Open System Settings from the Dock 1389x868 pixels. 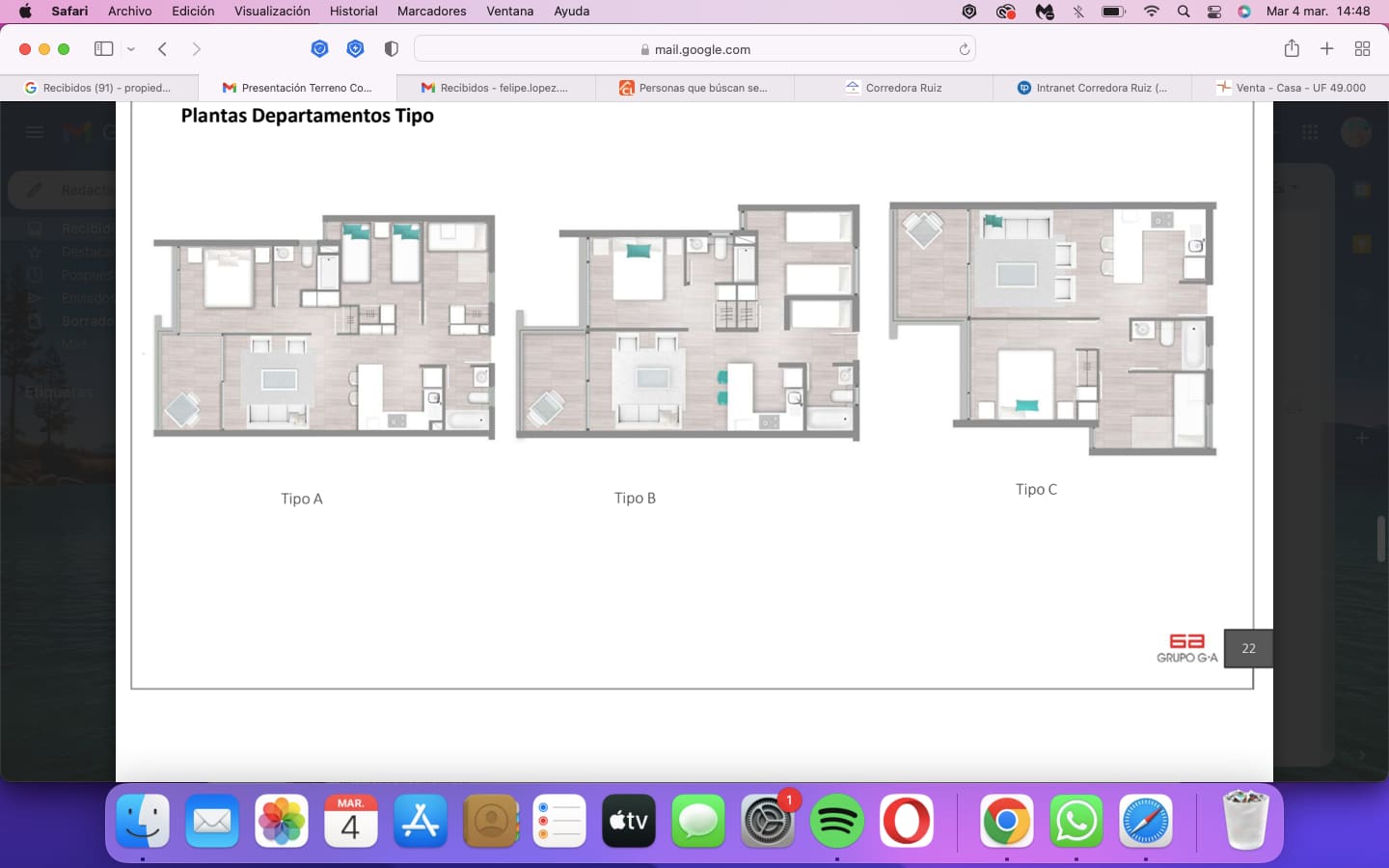(x=767, y=821)
